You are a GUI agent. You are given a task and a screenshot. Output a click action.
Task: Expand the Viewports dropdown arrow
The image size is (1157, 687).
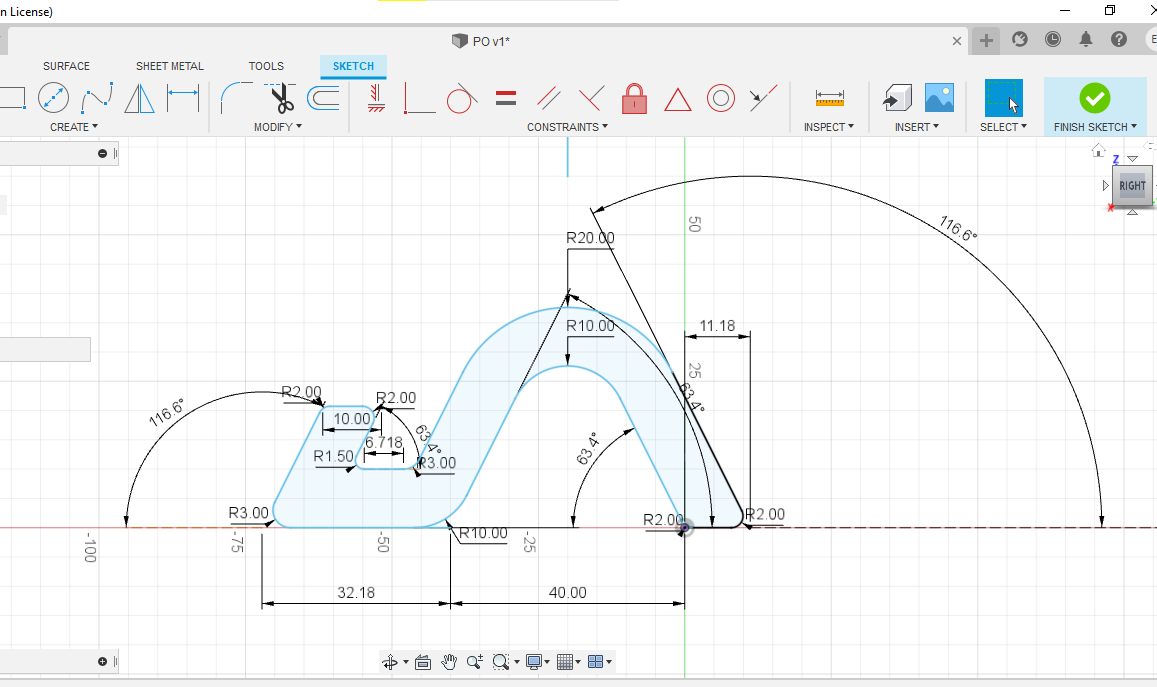click(609, 662)
